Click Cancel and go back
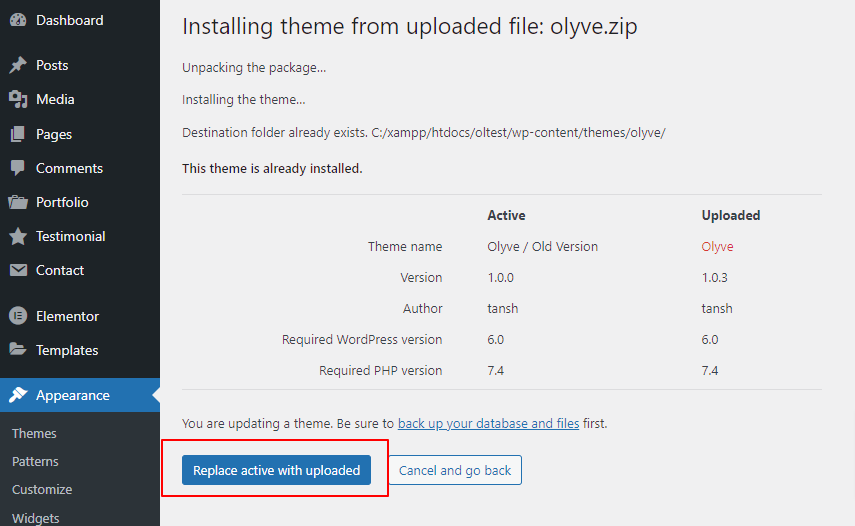 pos(455,470)
